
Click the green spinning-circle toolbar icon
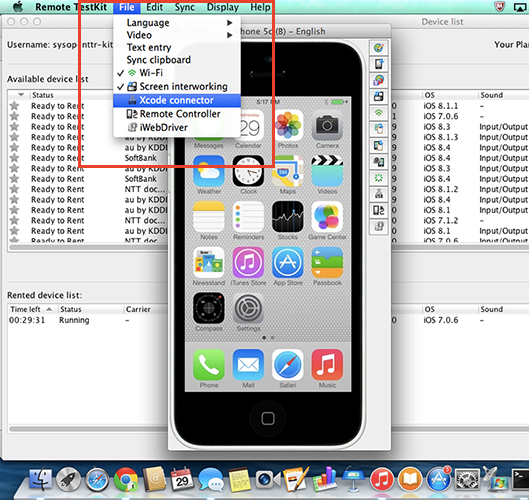coord(379,178)
